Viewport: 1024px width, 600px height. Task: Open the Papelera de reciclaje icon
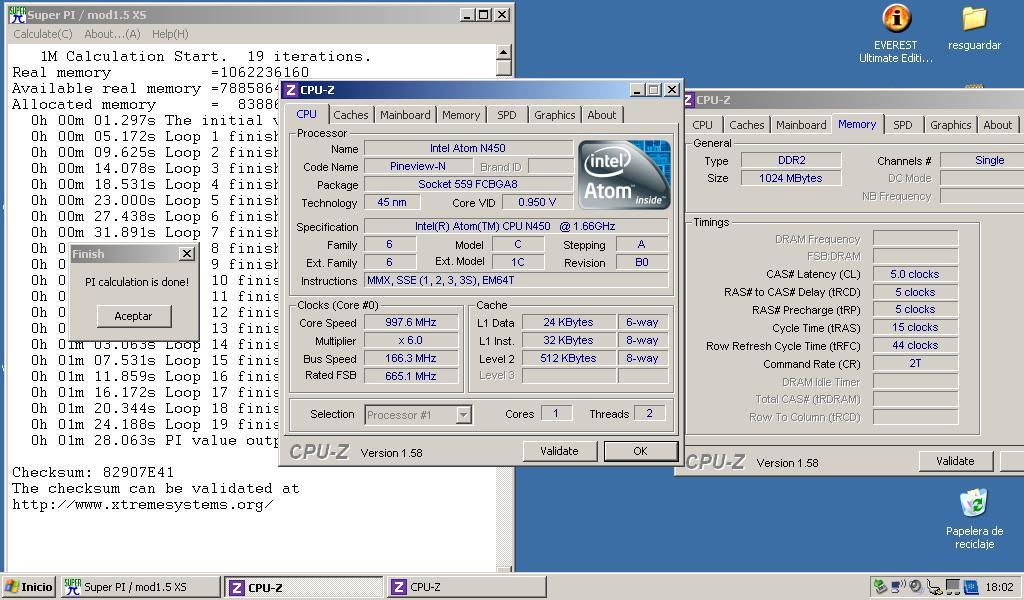[974, 519]
